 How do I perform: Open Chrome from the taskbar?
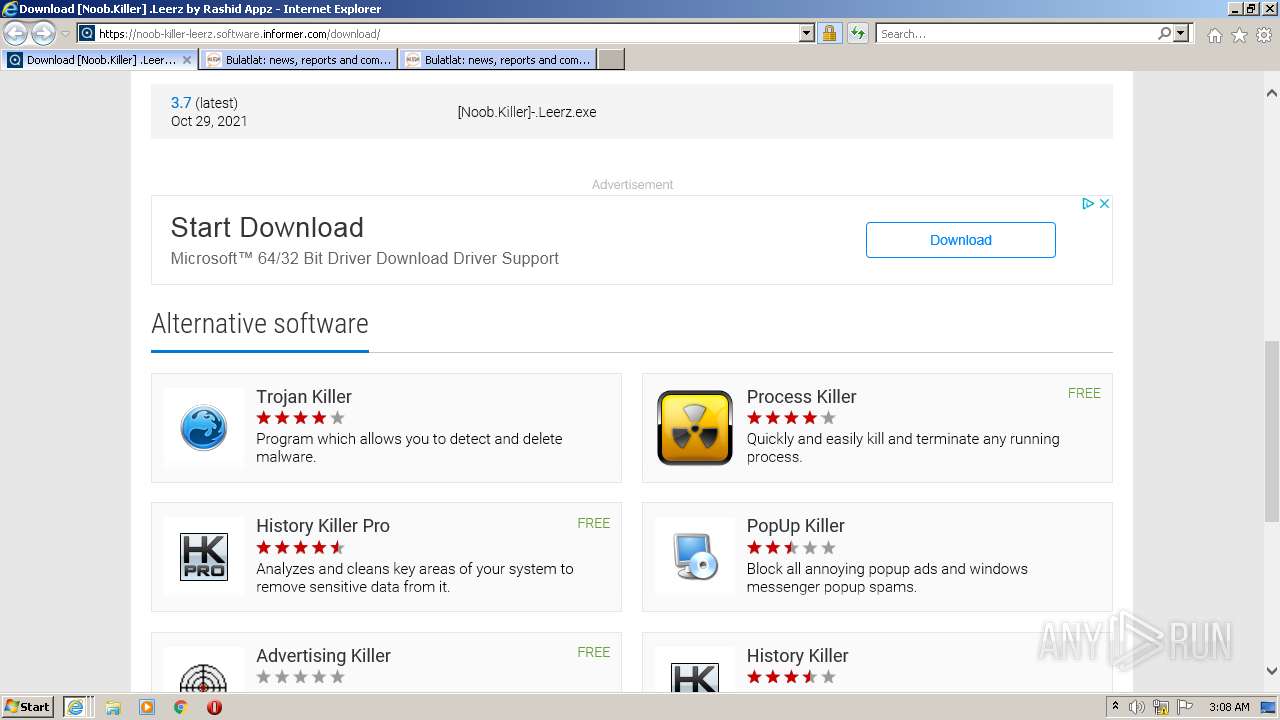181,707
